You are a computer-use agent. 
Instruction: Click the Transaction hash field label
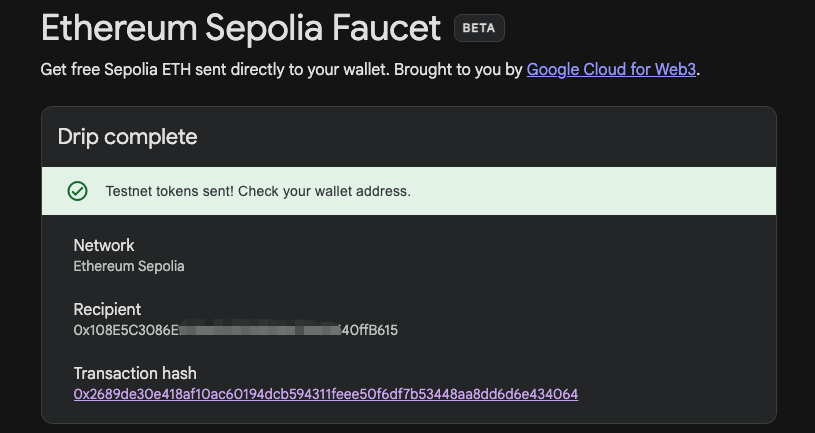pos(134,373)
